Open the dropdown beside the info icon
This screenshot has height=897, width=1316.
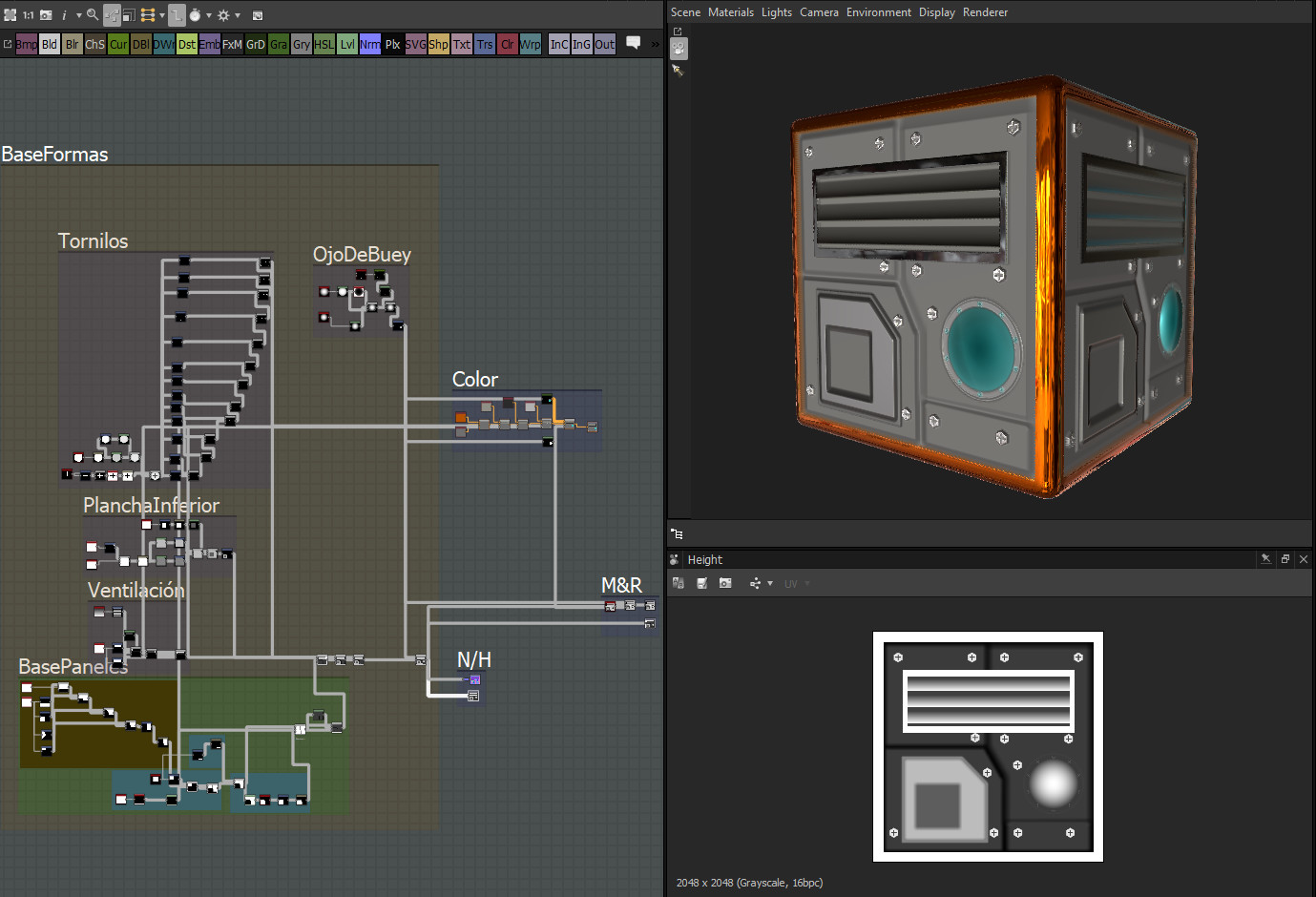[78, 15]
